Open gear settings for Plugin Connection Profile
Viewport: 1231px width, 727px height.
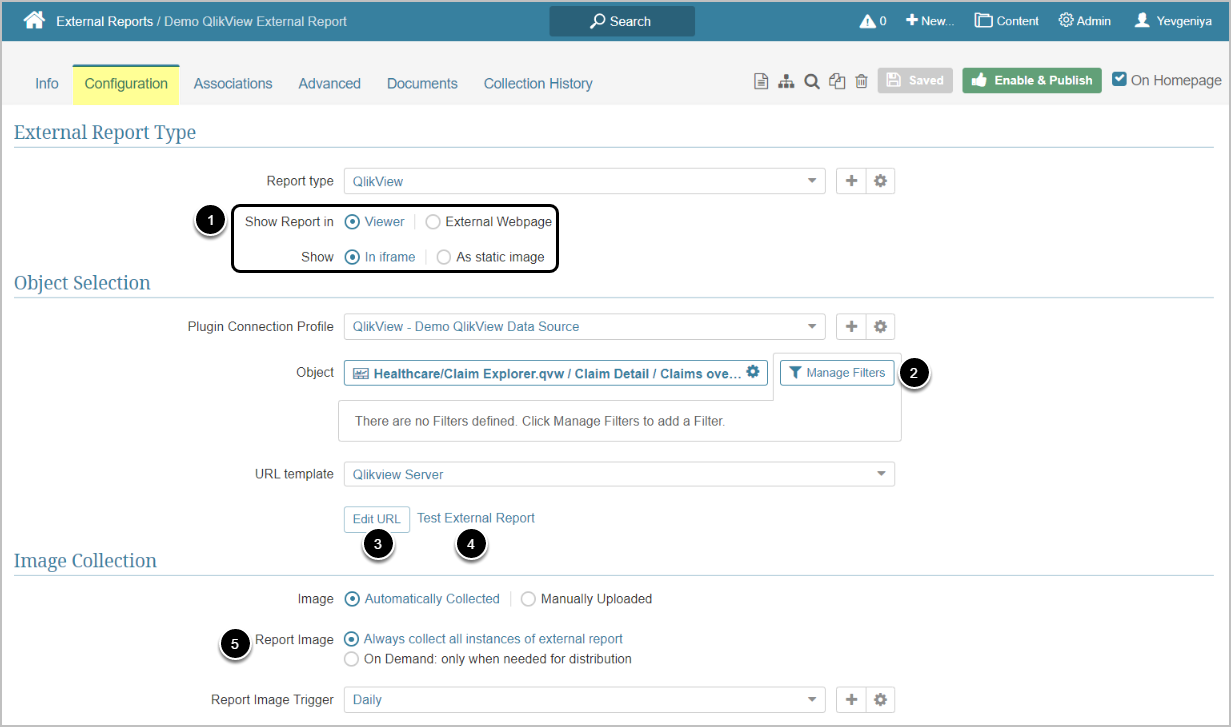880,327
